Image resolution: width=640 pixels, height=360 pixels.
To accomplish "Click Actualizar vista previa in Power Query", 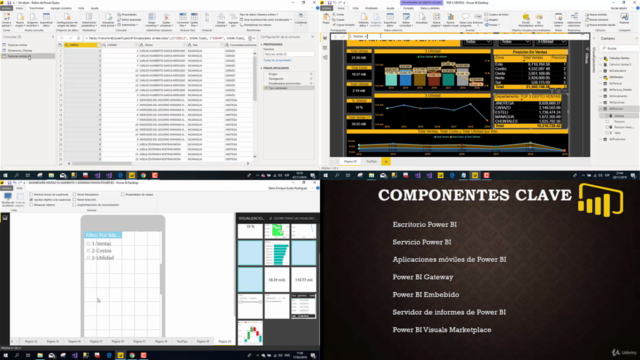I will click(108, 20).
